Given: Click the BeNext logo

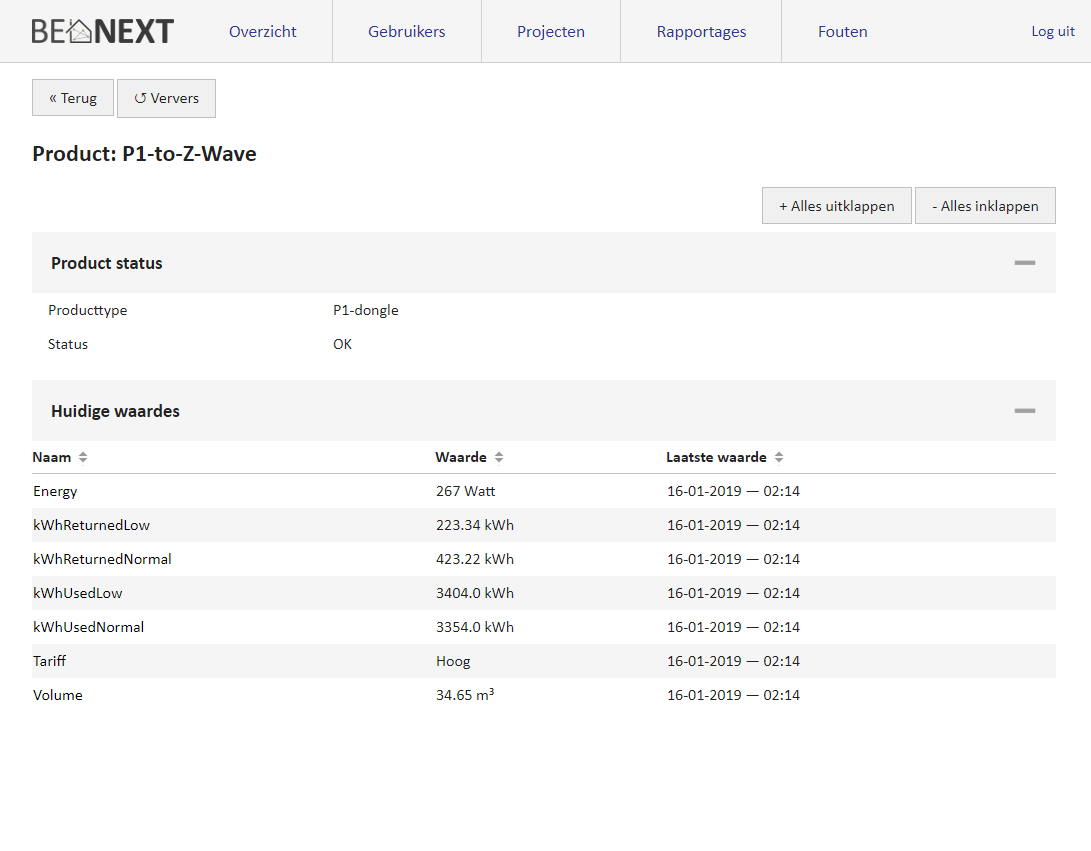Looking at the screenshot, I should (103, 31).
